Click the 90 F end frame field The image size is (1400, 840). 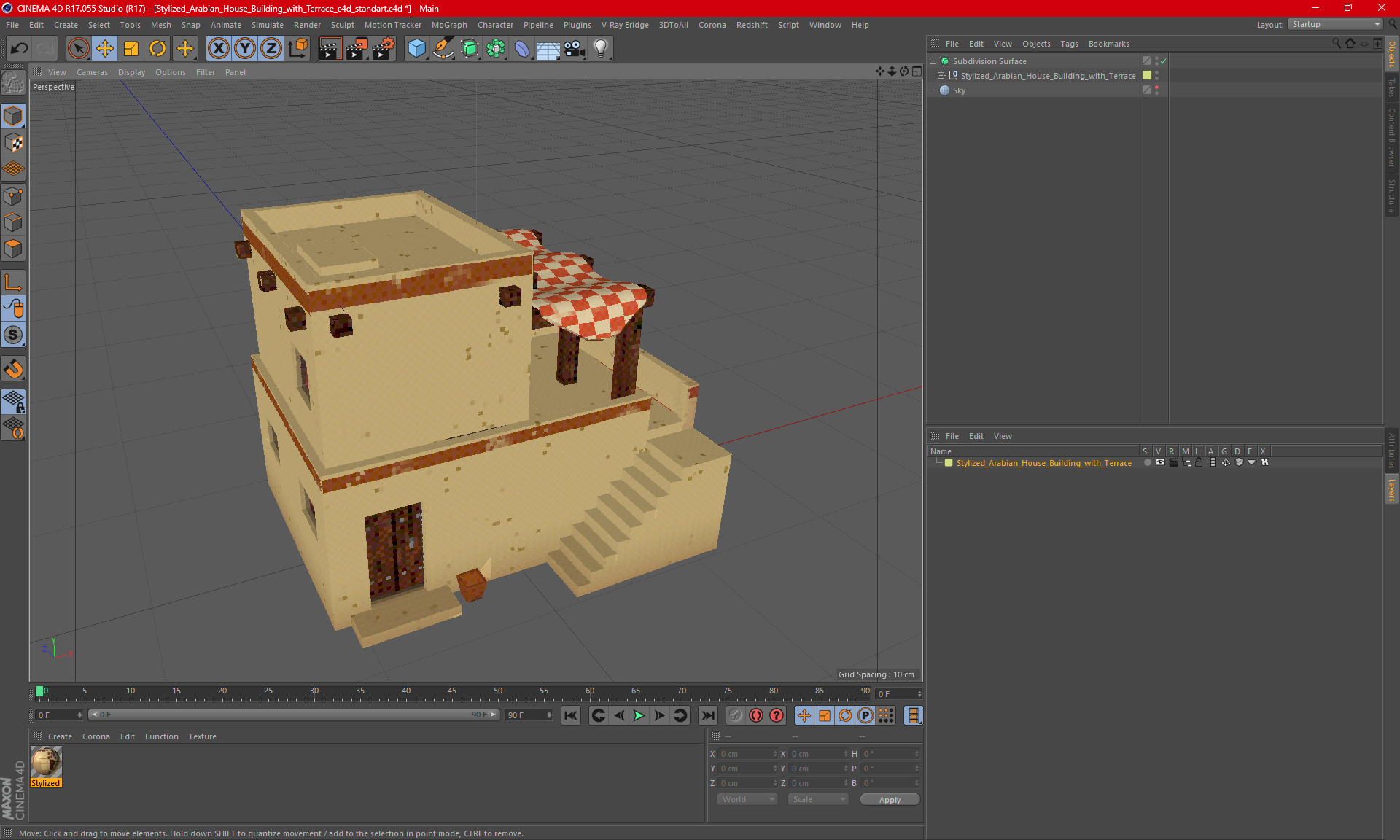pyautogui.click(x=528, y=715)
